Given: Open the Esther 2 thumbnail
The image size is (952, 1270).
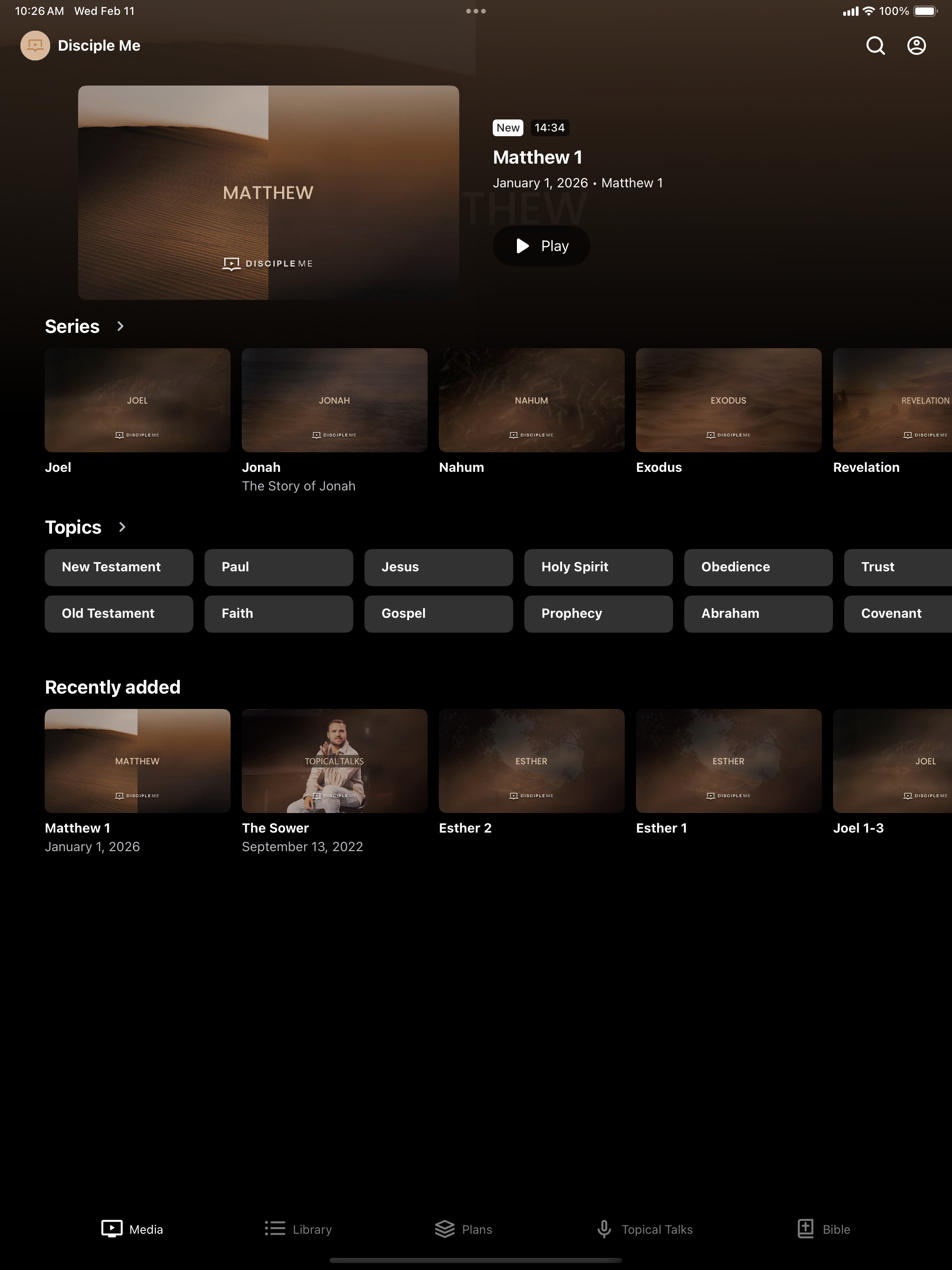Looking at the screenshot, I should point(531,761).
